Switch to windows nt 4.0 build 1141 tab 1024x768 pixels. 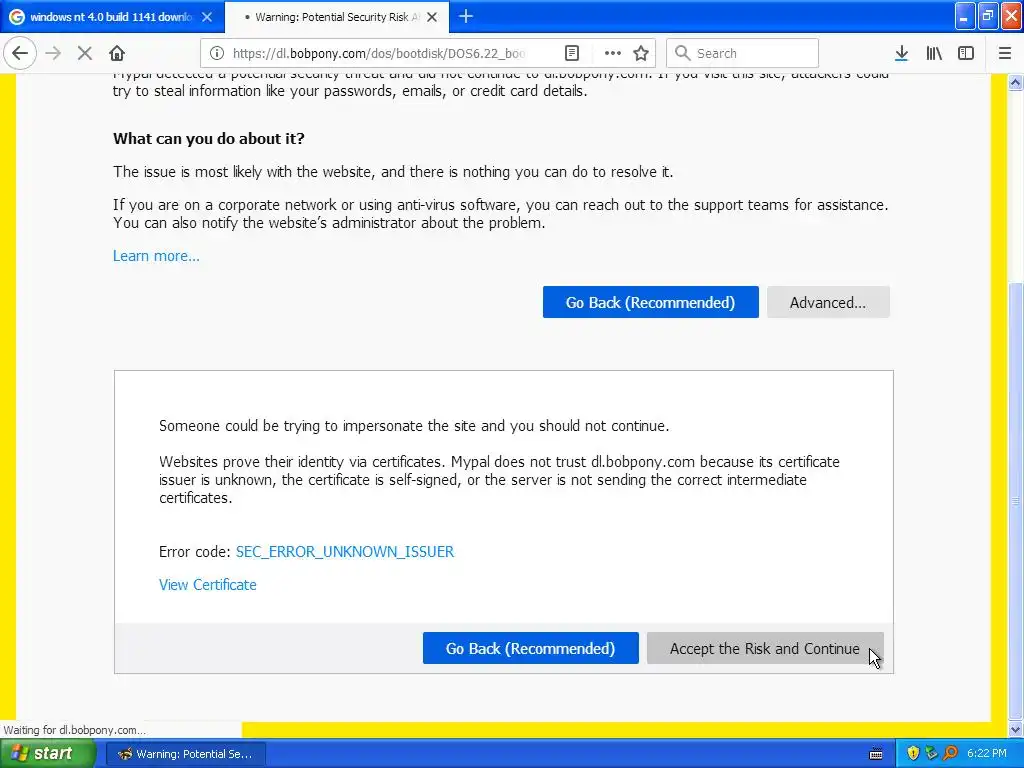[x=110, y=17]
